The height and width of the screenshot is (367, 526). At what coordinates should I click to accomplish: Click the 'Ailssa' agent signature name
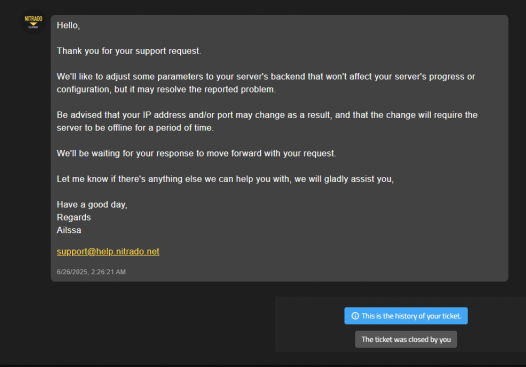pos(69,230)
